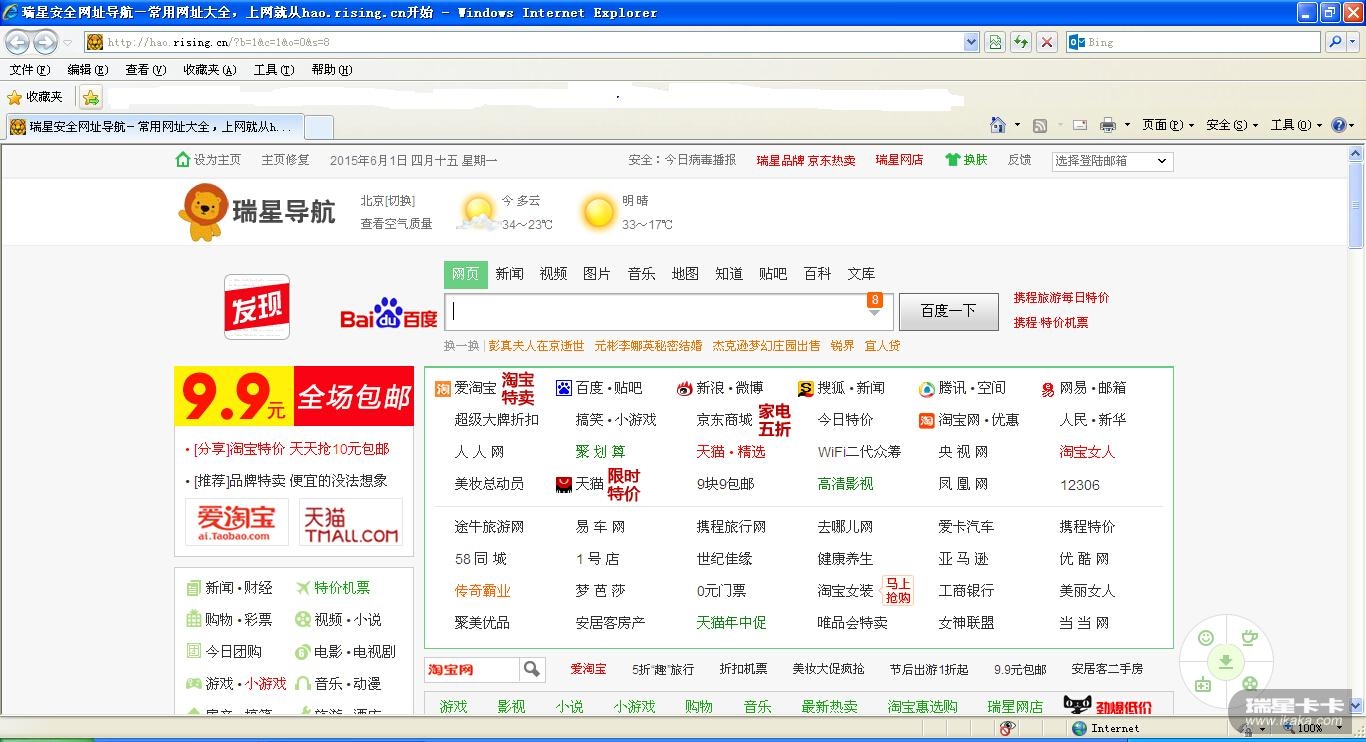This screenshot has width=1366, height=742.
Task: Click the red X Stop loading icon
Action: coord(1046,42)
